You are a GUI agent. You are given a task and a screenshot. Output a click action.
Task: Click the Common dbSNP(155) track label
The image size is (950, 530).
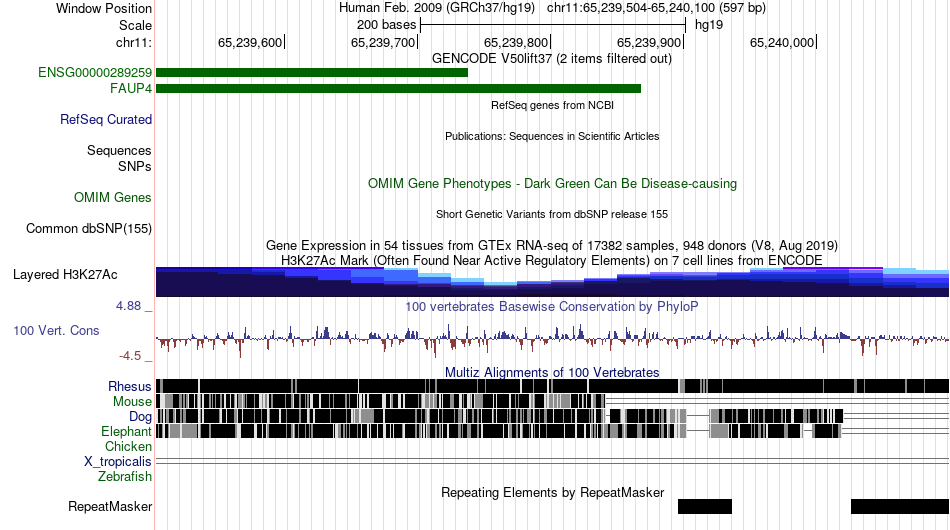point(88,228)
